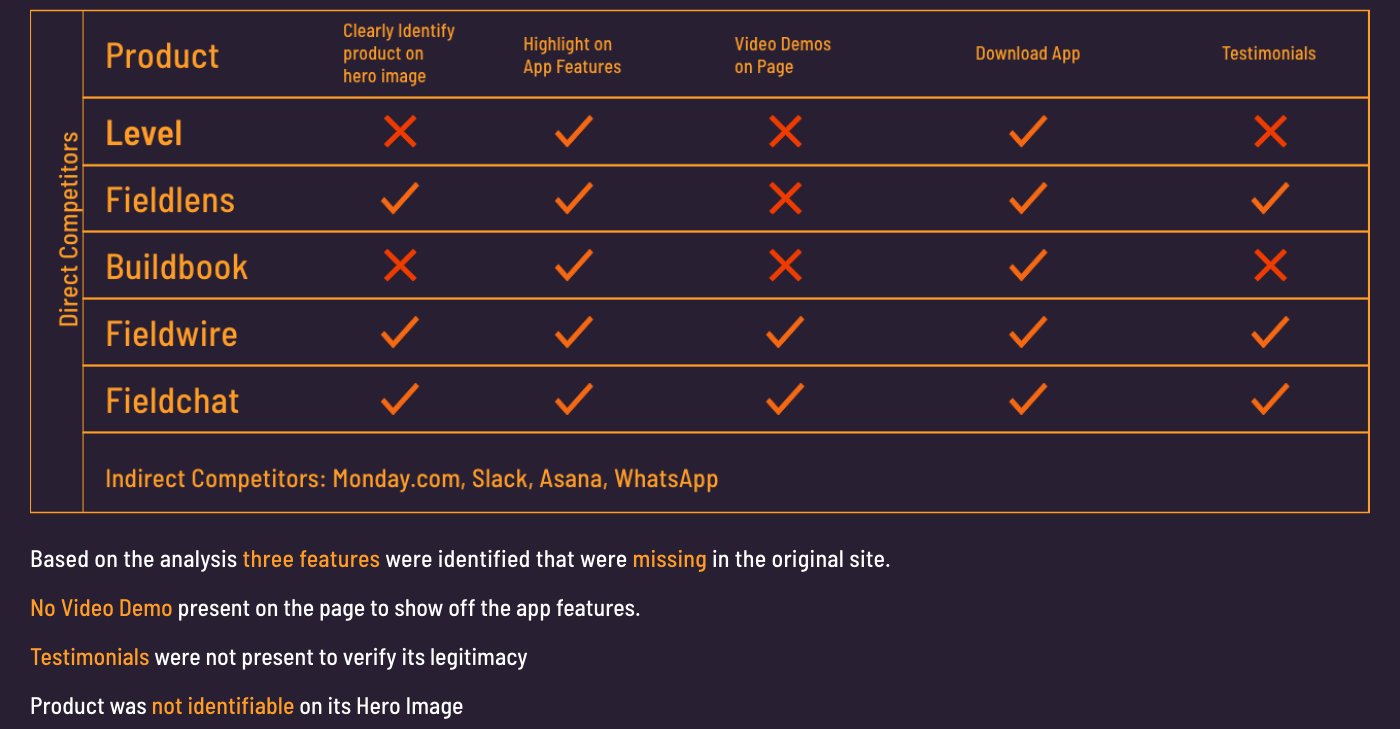Click Buildbook hero image cross mark
Screen dimensions: 1400x729
pyautogui.click(x=400, y=265)
